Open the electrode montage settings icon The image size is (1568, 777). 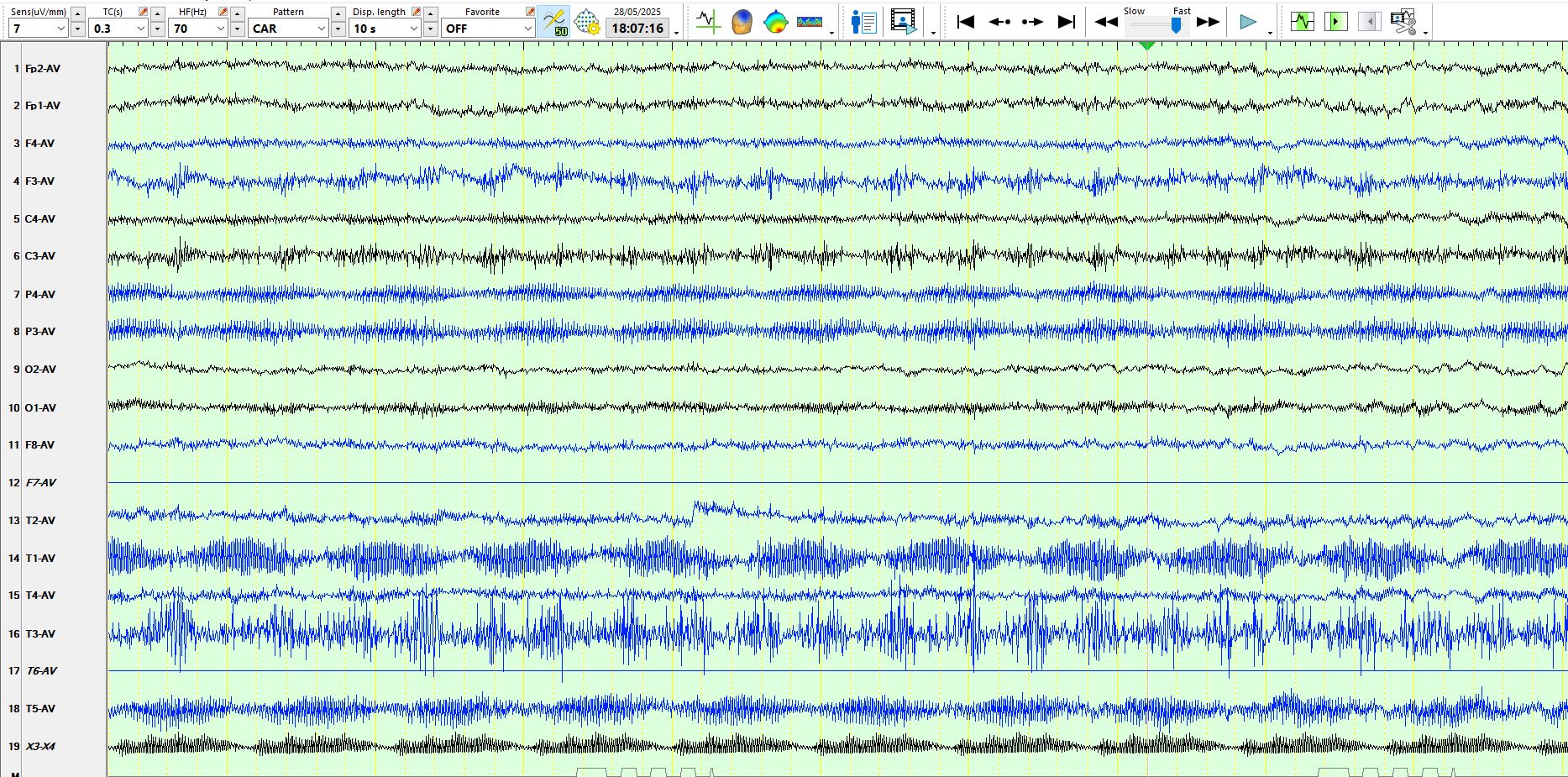click(587, 22)
